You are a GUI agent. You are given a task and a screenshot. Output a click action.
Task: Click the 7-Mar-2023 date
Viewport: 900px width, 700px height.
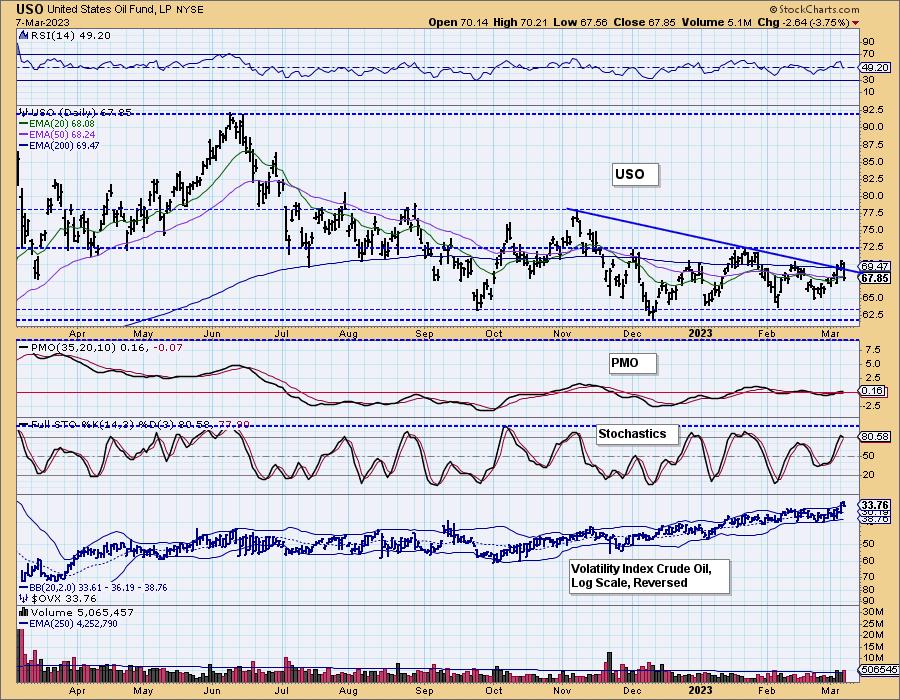(x=42, y=22)
